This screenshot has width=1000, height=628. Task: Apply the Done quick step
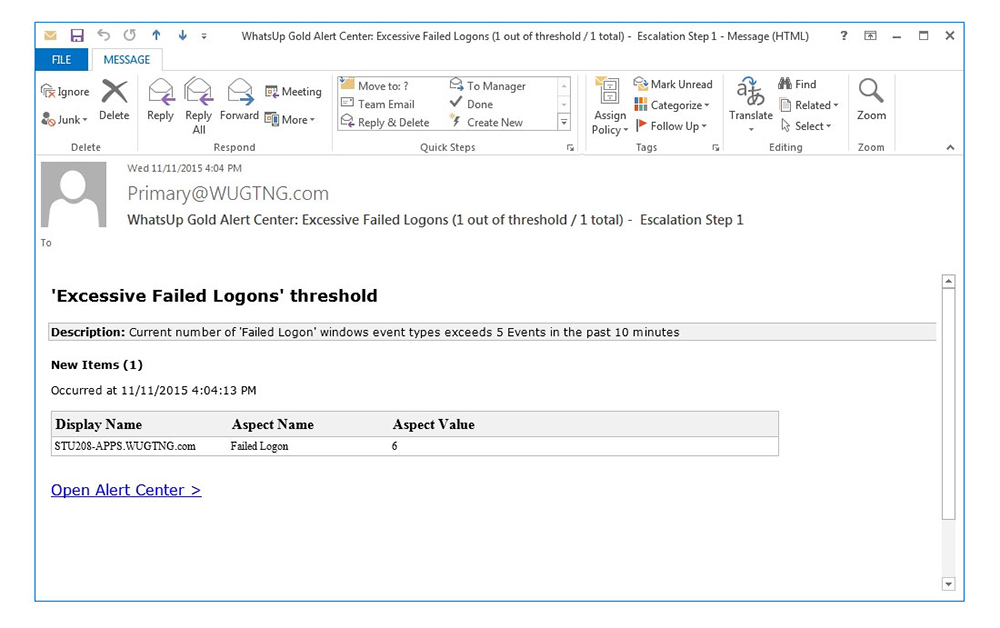pyautogui.click(x=471, y=104)
